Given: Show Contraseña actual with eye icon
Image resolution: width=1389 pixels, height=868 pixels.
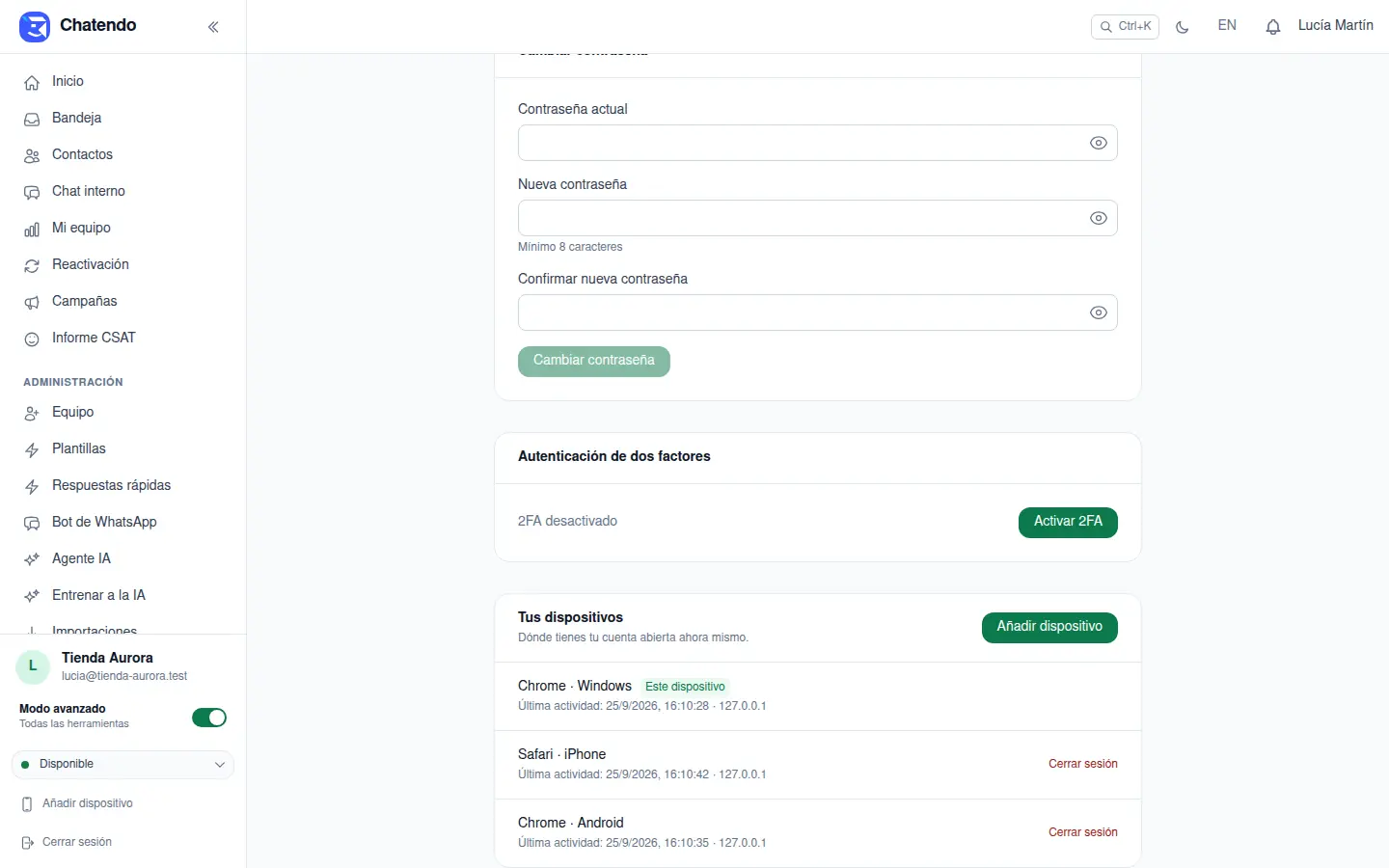Looking at the screenshot, I should click(x=1099, y=143).
